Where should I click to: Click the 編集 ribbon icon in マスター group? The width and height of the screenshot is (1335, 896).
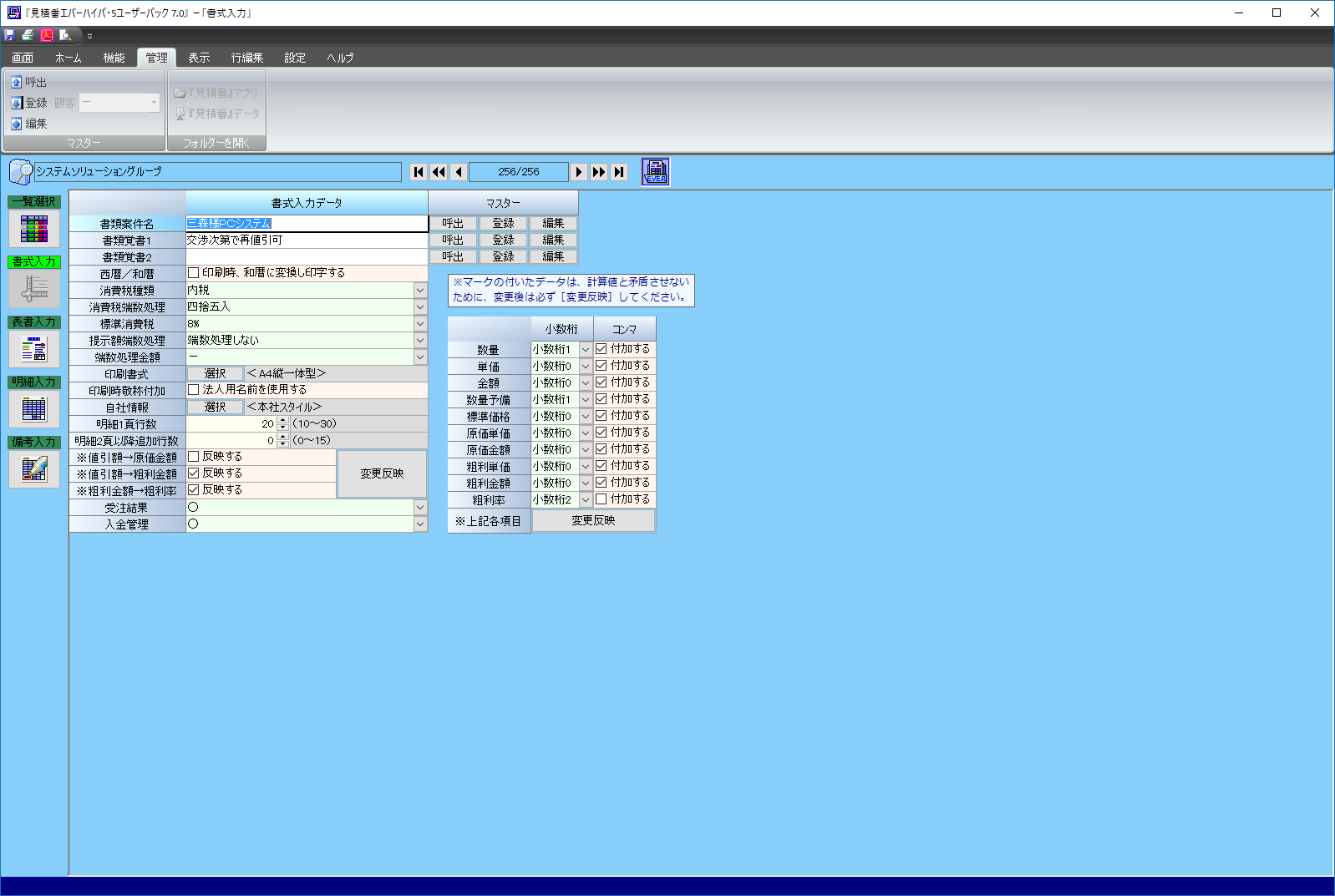[x=17, y=124]
